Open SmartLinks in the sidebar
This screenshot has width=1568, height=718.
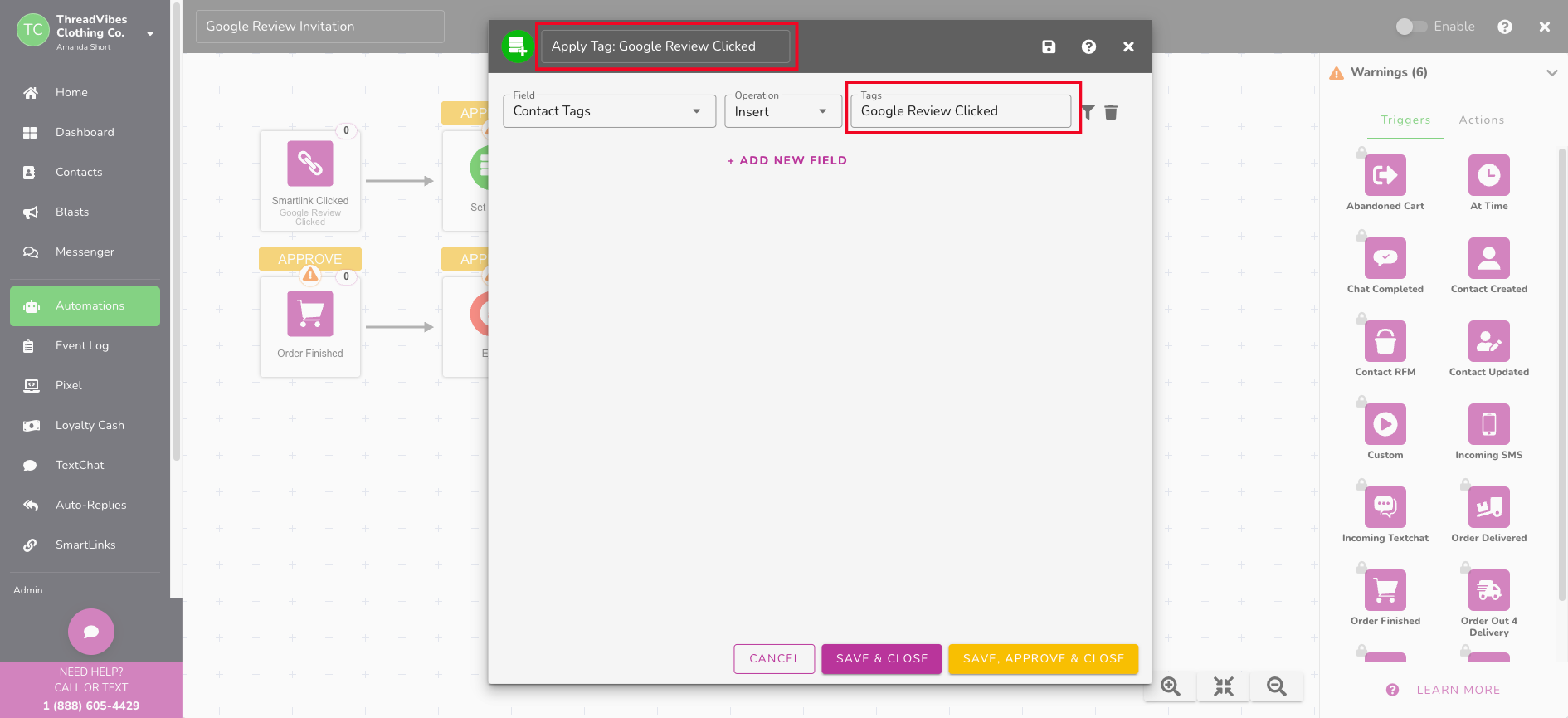click(x=85, y=545)
